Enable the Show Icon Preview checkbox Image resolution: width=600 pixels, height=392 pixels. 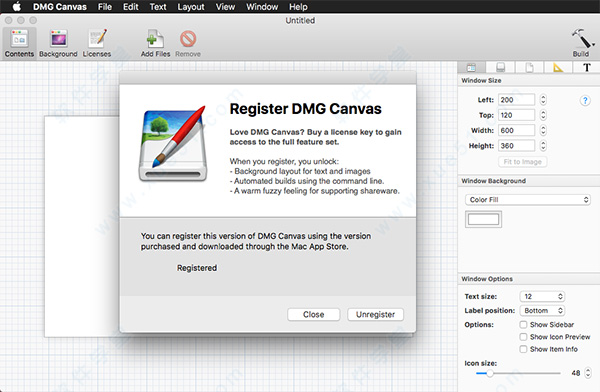523,337
